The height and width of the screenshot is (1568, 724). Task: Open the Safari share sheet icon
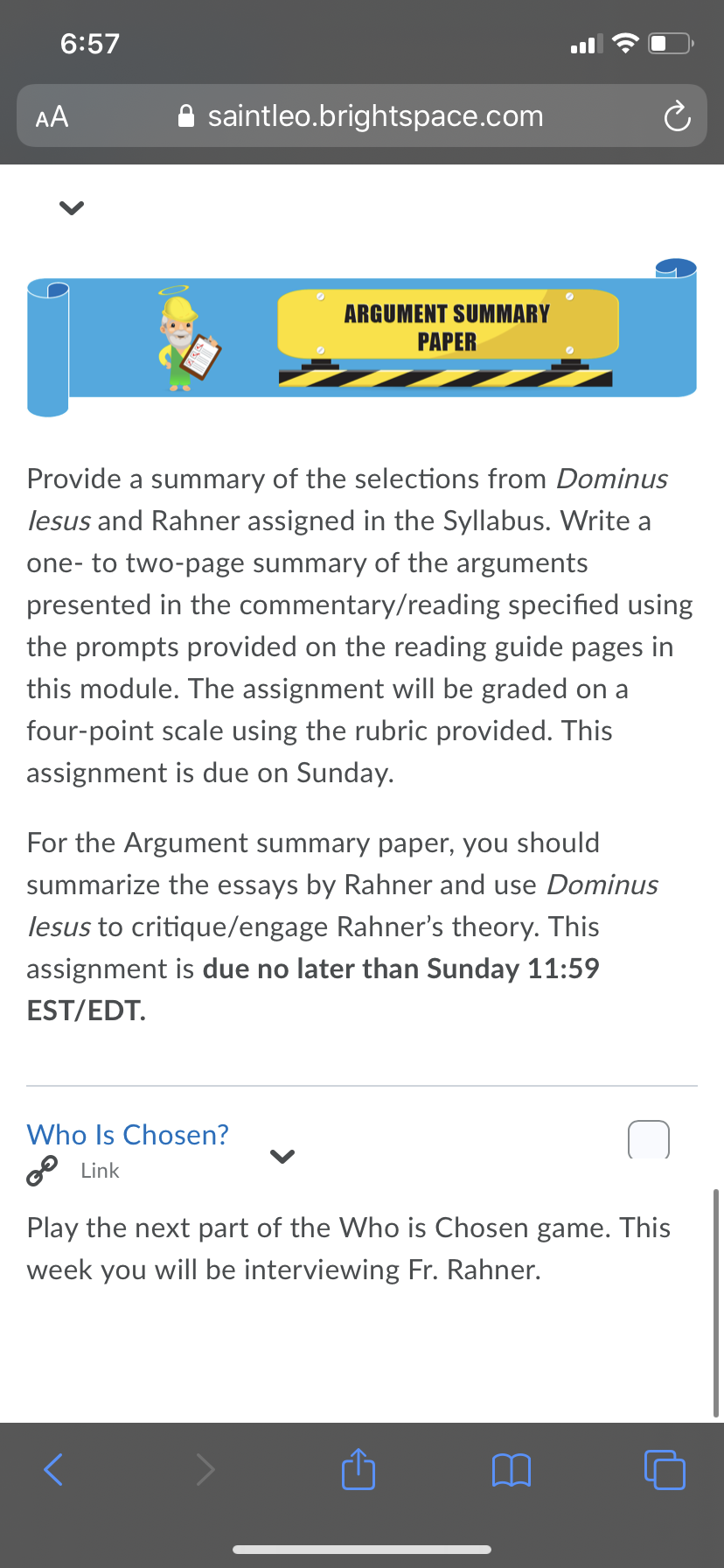[x=359, y=1467]
